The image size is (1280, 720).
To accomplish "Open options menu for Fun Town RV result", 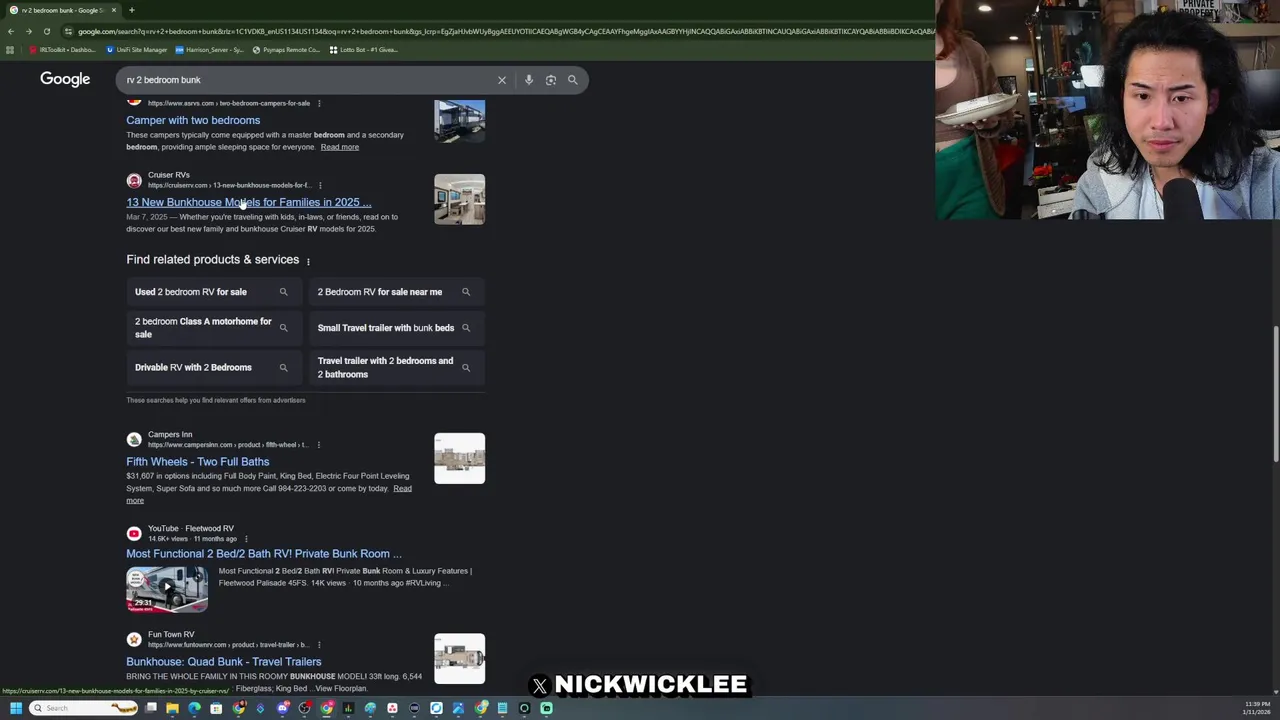I will pos(318,645).
